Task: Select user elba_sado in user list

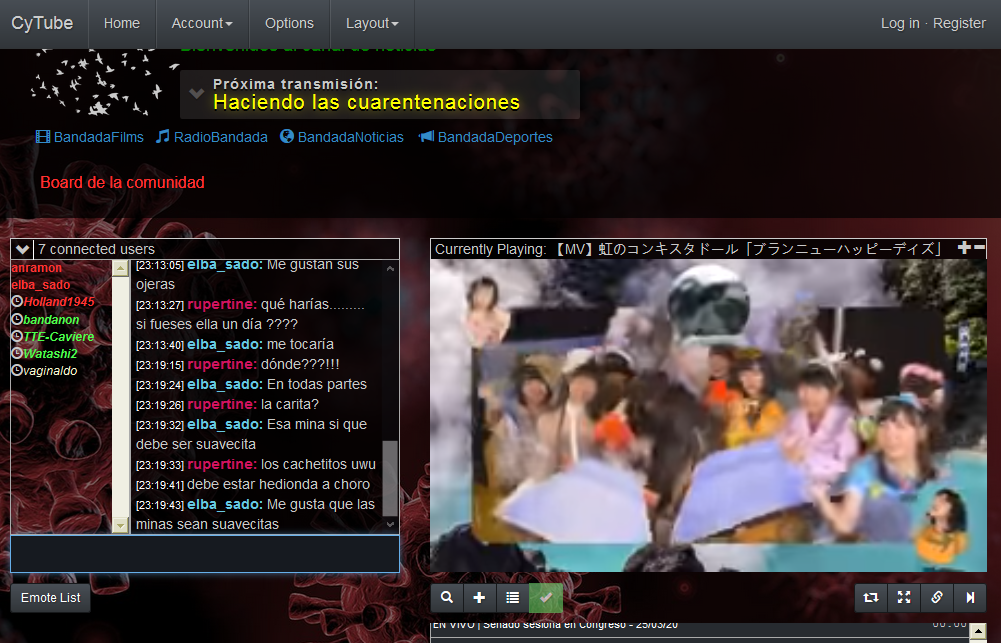Action: (x=41, y=285)
